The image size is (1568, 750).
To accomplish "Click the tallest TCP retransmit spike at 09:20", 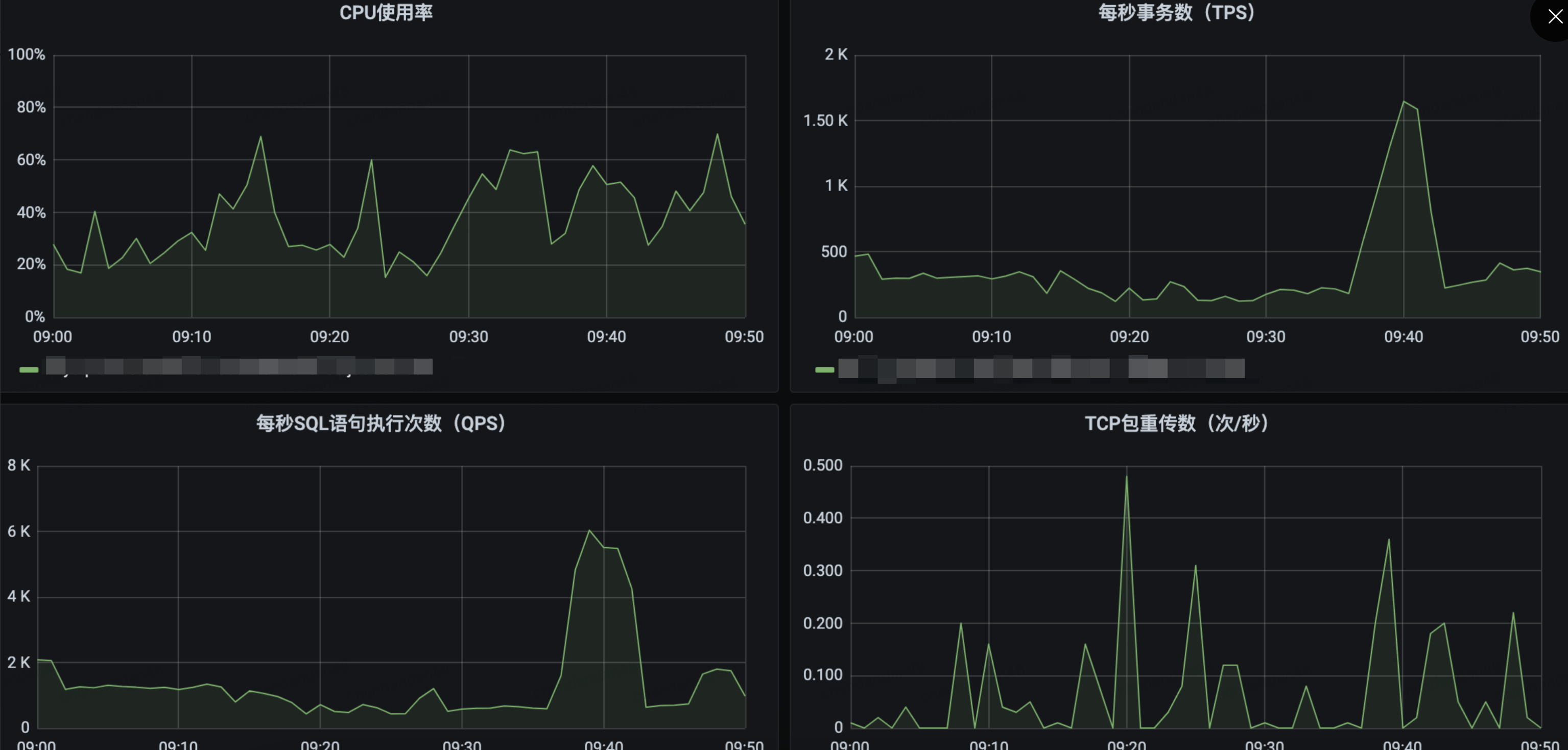I will 1126,477.
